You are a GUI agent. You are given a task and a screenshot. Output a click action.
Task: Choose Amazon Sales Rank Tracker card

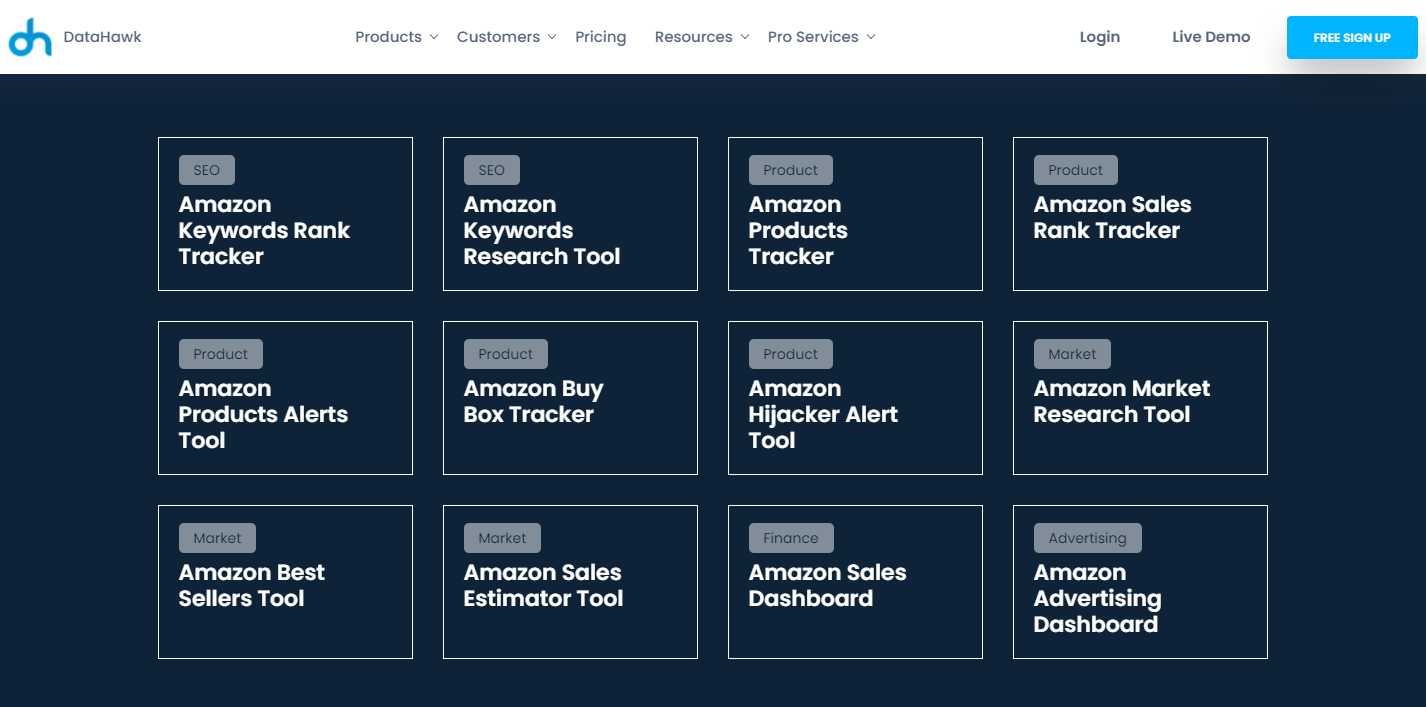[x=1140, y=214]
